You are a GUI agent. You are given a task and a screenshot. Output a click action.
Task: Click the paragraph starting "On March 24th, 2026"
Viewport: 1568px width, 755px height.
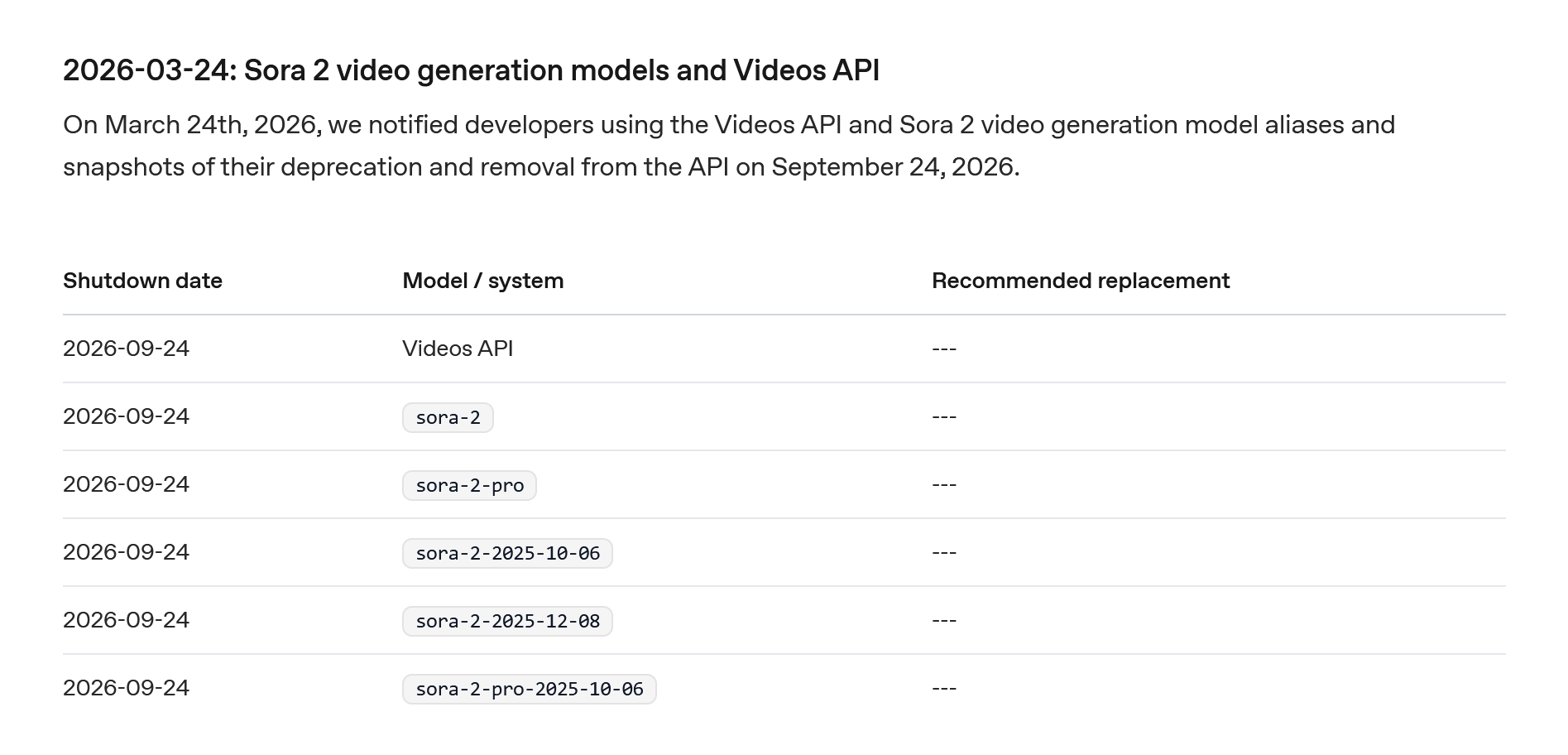pyautogui.click(x=729, y=146)
